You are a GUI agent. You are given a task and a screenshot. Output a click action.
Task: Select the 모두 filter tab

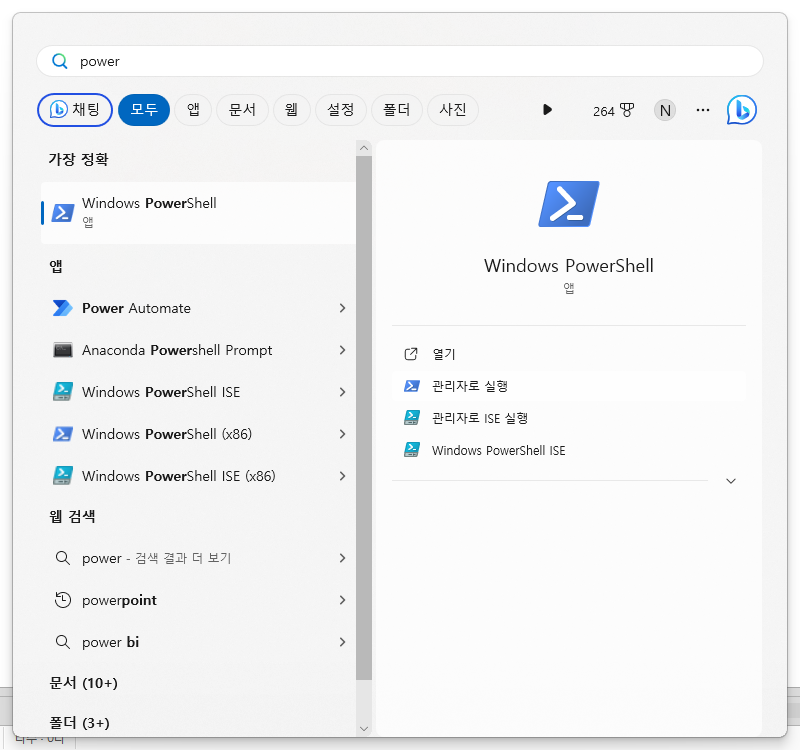tap(144, 110)
